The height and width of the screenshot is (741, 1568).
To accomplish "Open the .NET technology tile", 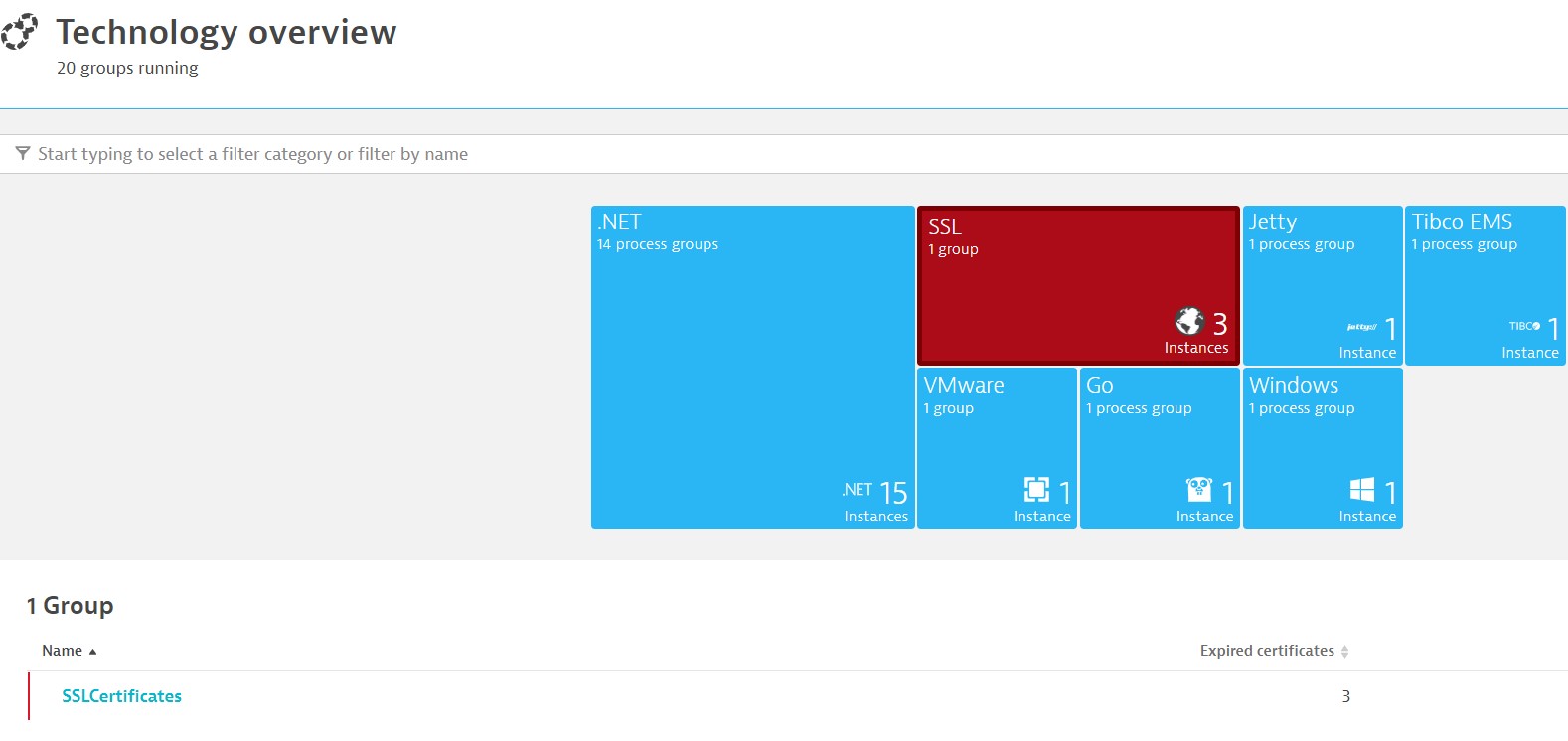I will [753, 368].
